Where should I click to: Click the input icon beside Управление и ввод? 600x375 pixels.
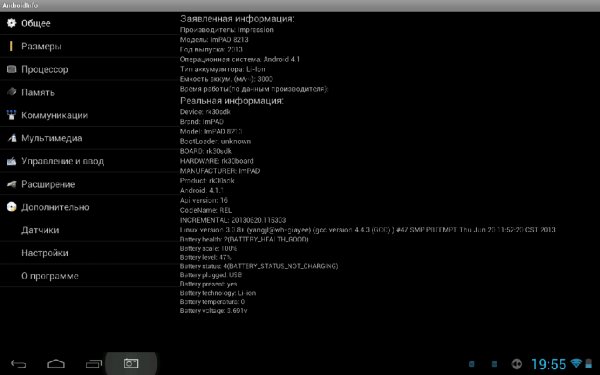(11, 161)
